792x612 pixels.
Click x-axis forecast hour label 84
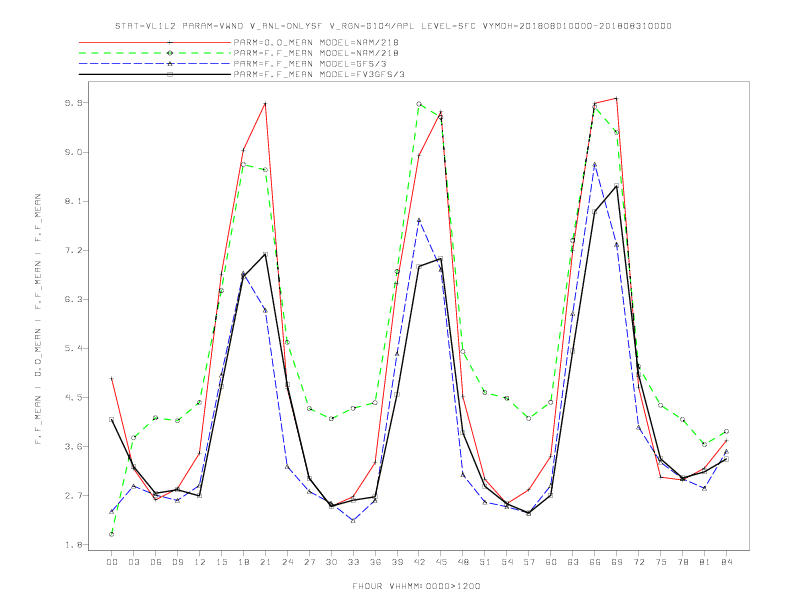pyautogui.click(x=726, y=562)
